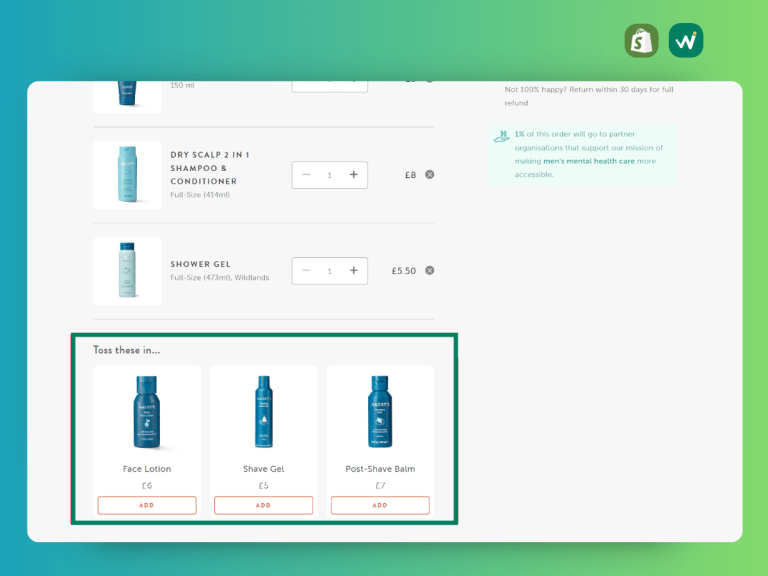Click the Shopify bag icon

click(x=641, y=41)
